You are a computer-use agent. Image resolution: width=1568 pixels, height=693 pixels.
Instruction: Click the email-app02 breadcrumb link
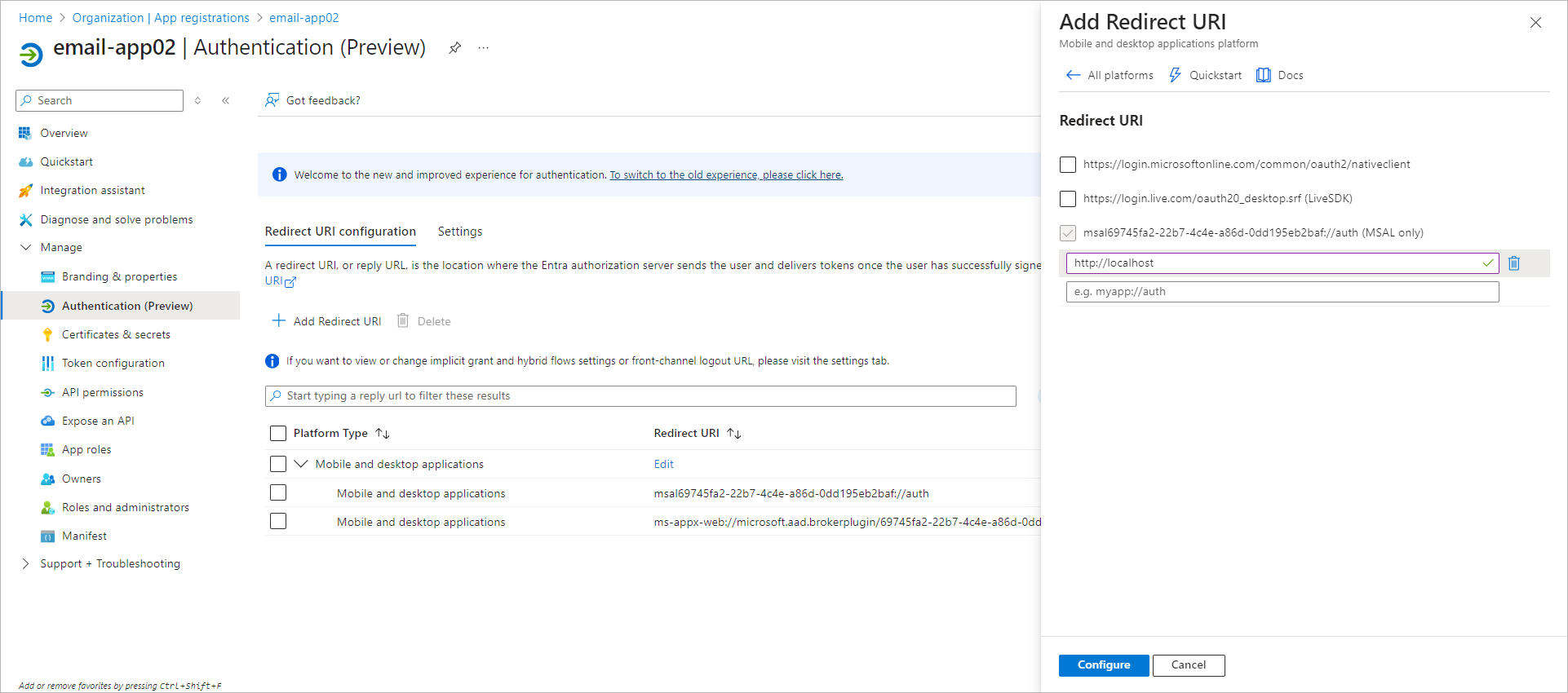coord(304,18)
